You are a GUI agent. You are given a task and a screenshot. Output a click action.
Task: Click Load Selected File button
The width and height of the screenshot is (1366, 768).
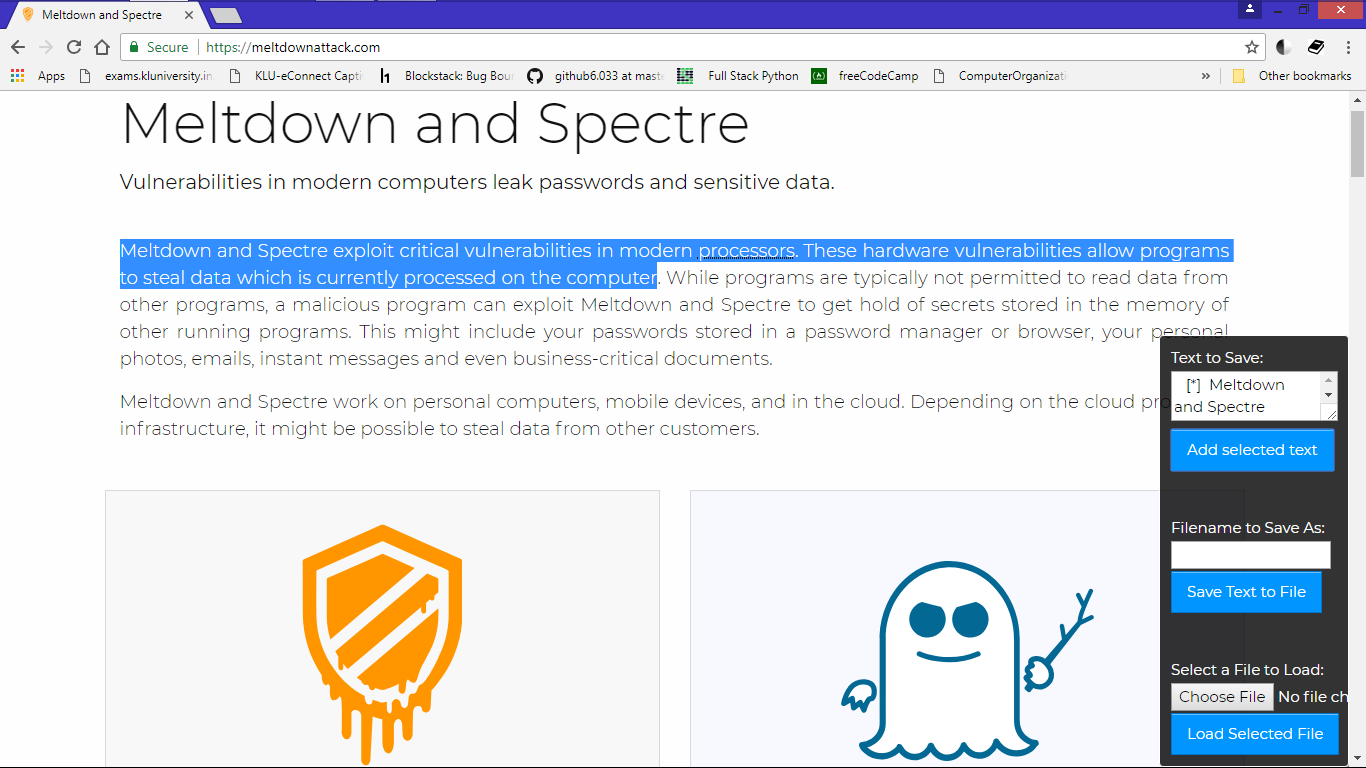pos(1255,734)
